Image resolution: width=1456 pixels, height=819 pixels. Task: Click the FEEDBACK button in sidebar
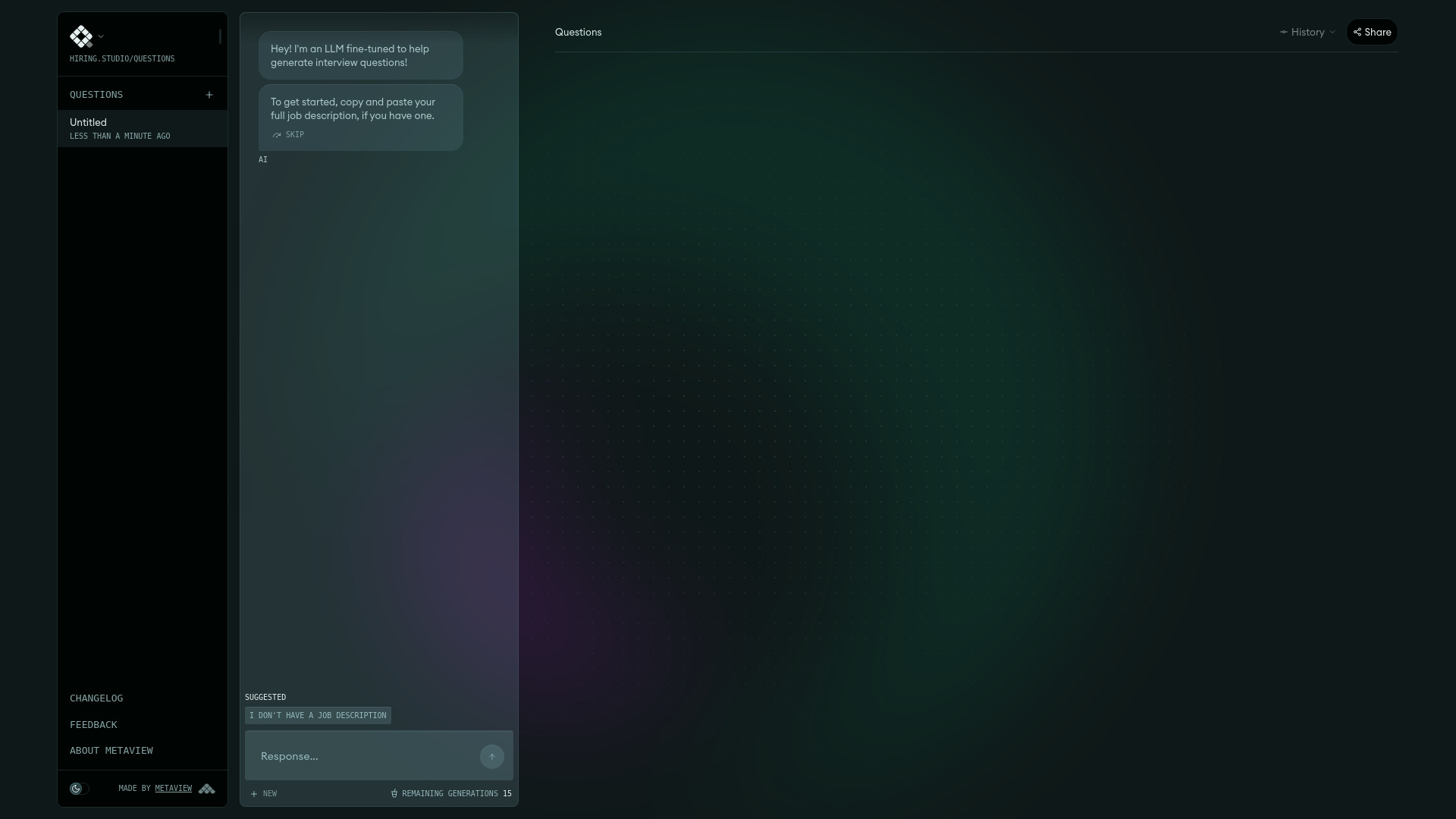click(x=93, y=724)
